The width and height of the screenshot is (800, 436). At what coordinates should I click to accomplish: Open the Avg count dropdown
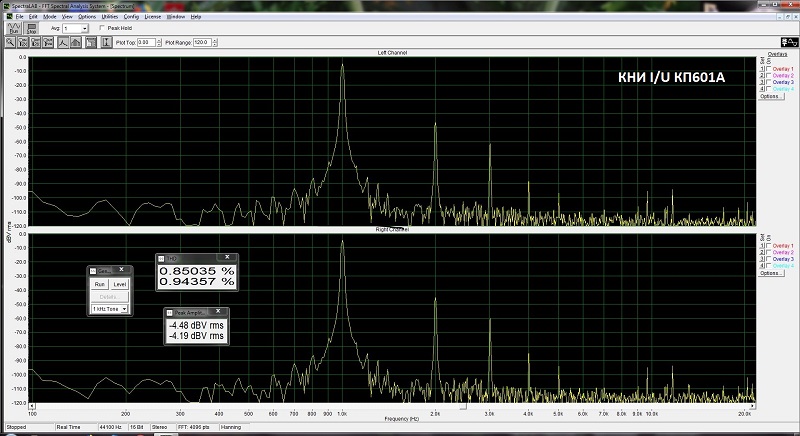tap(84, 29)
